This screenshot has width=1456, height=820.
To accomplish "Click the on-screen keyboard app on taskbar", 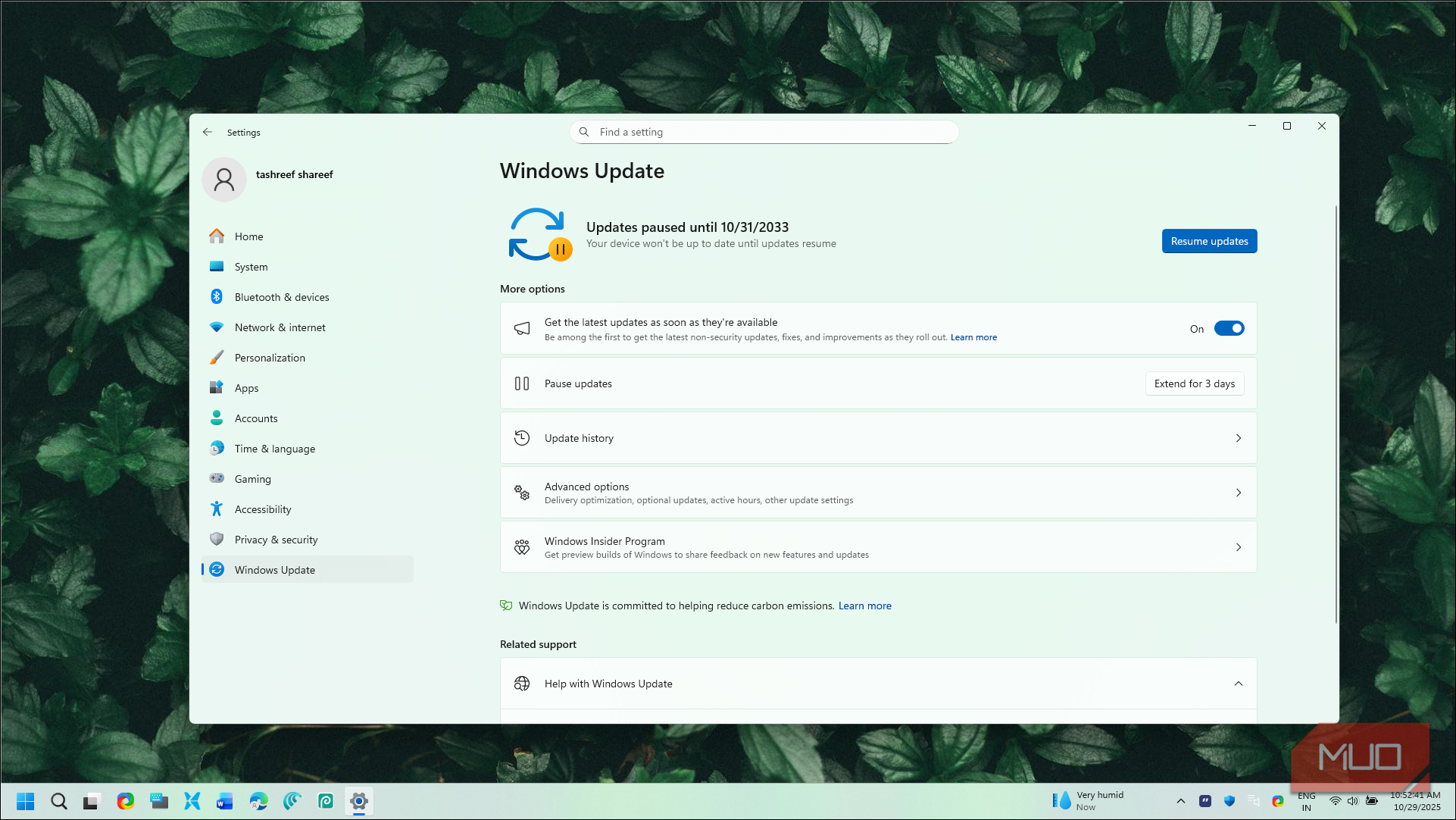I will coord(159,801).
